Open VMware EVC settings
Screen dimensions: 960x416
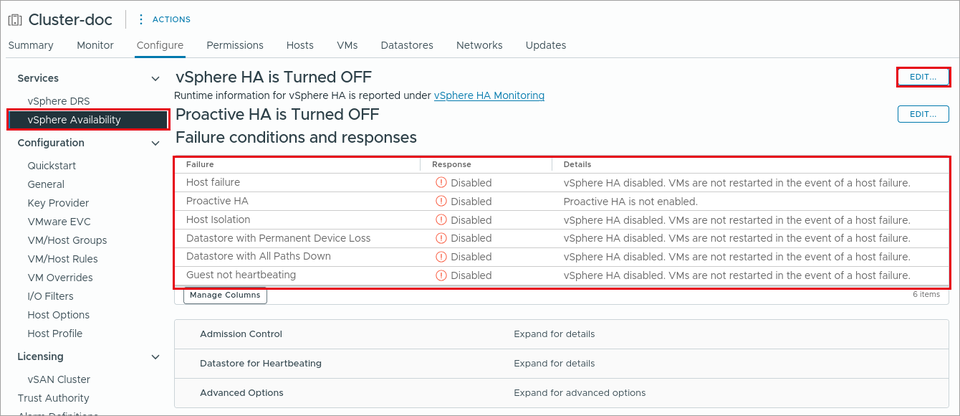click(59, 222)
